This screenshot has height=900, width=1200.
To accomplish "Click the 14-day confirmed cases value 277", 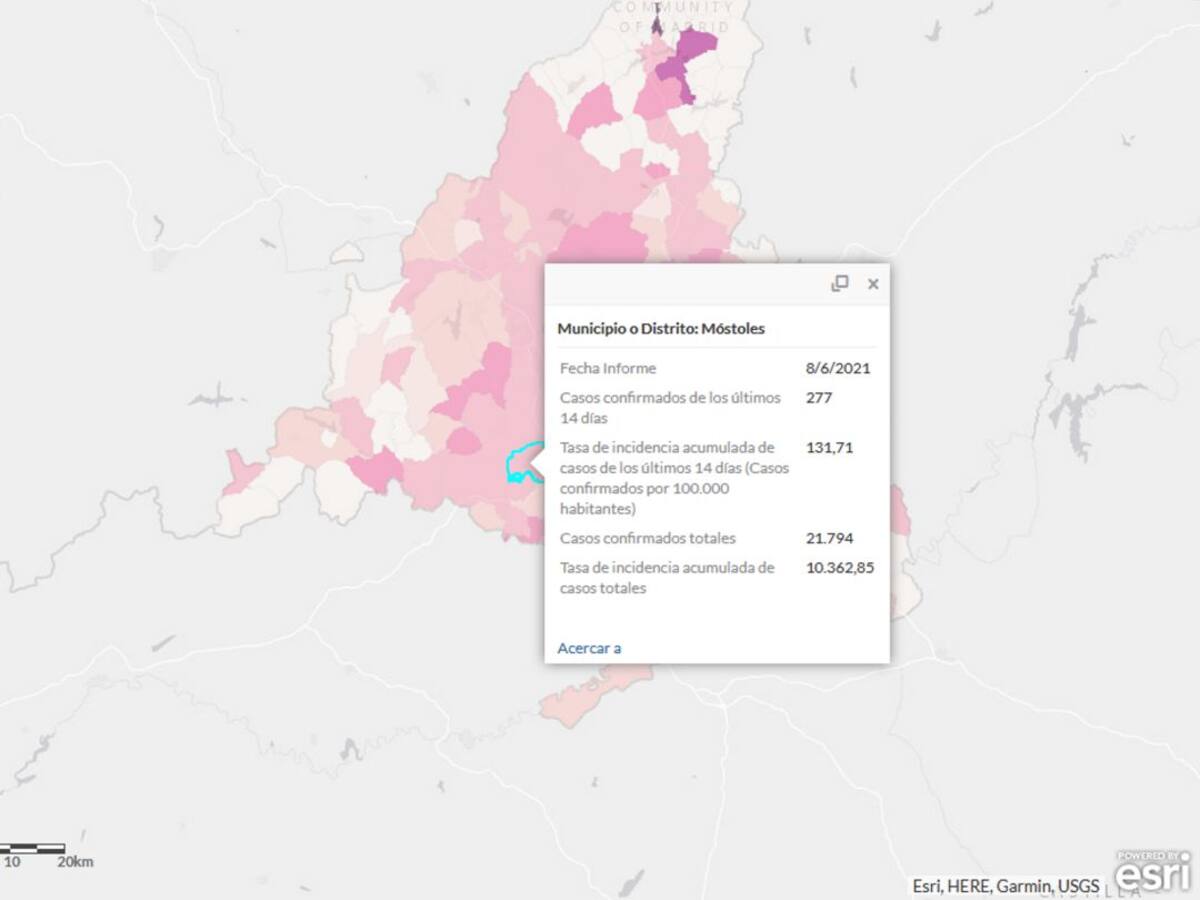I will (x=819, y=398).
